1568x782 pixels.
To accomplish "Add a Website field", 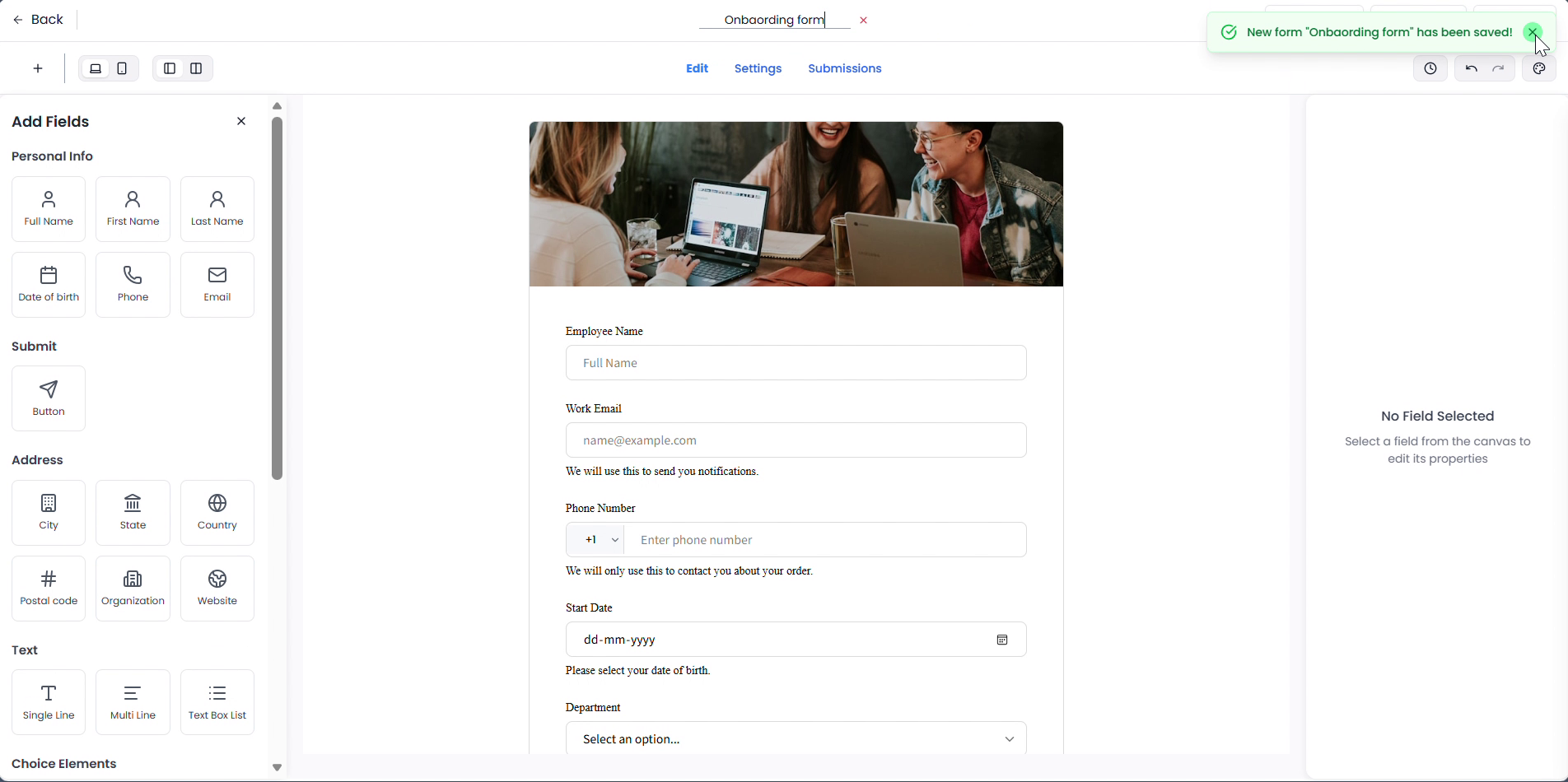I will click(217, 589).
